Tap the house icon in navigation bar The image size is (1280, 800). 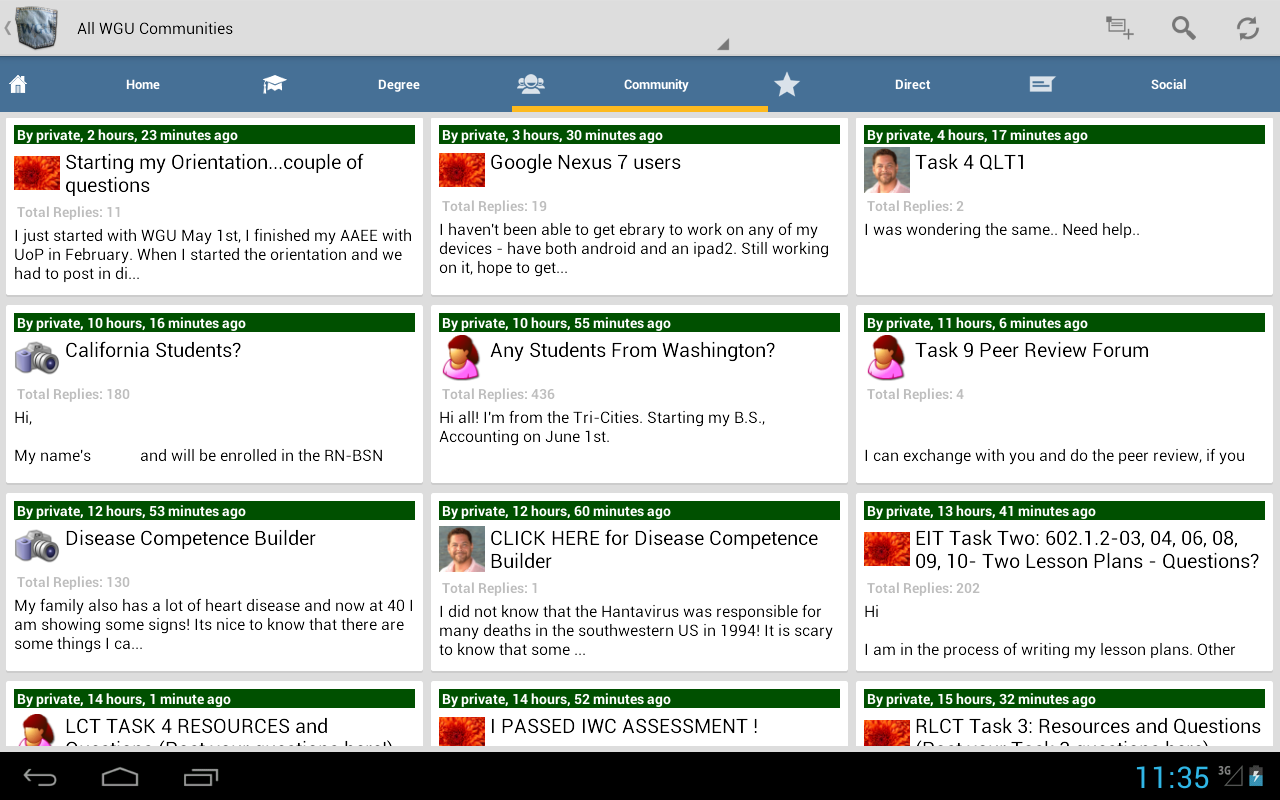point(17,84)
